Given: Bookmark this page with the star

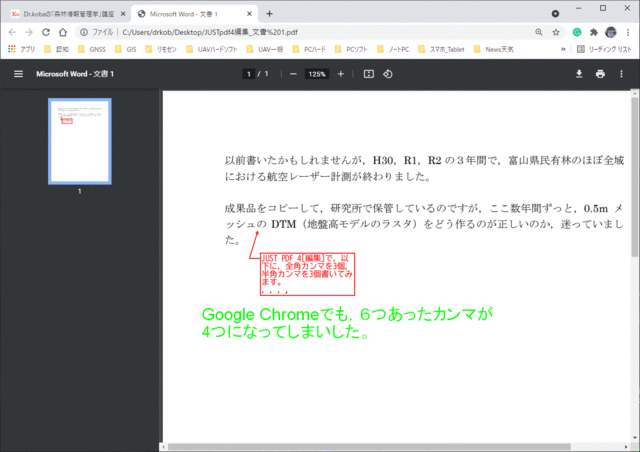Looking at the screenshot, I should pos(556,32).
